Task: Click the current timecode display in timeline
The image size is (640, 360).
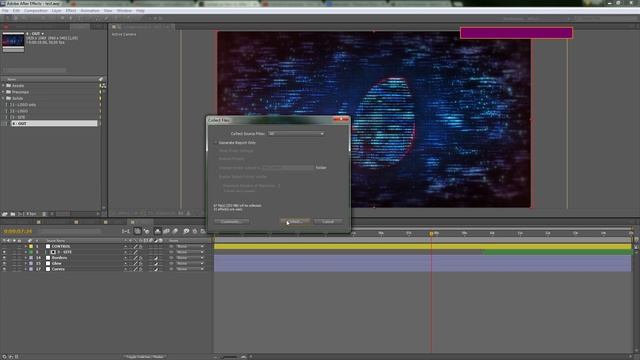Action: pos(18,231)
